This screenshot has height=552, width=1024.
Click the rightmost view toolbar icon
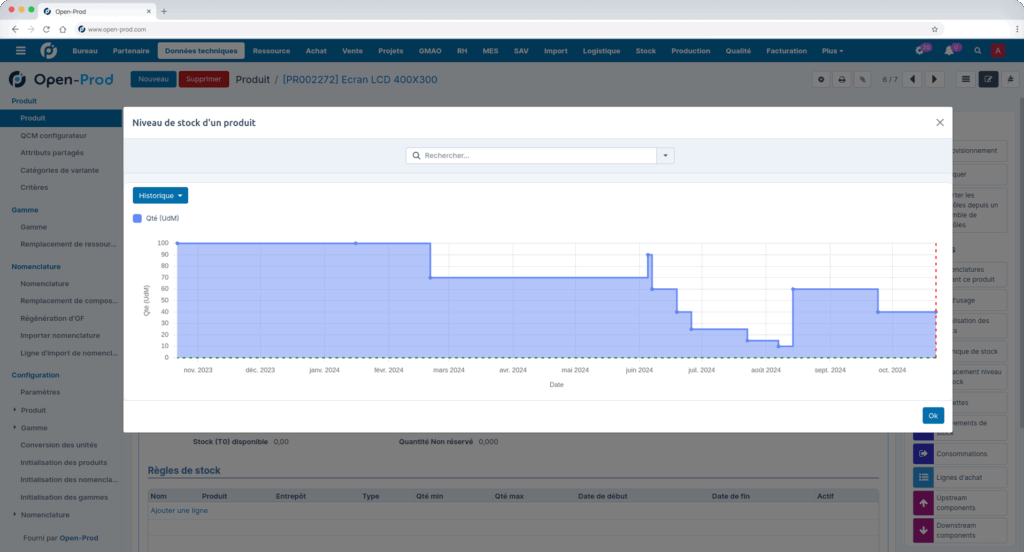1010,80
